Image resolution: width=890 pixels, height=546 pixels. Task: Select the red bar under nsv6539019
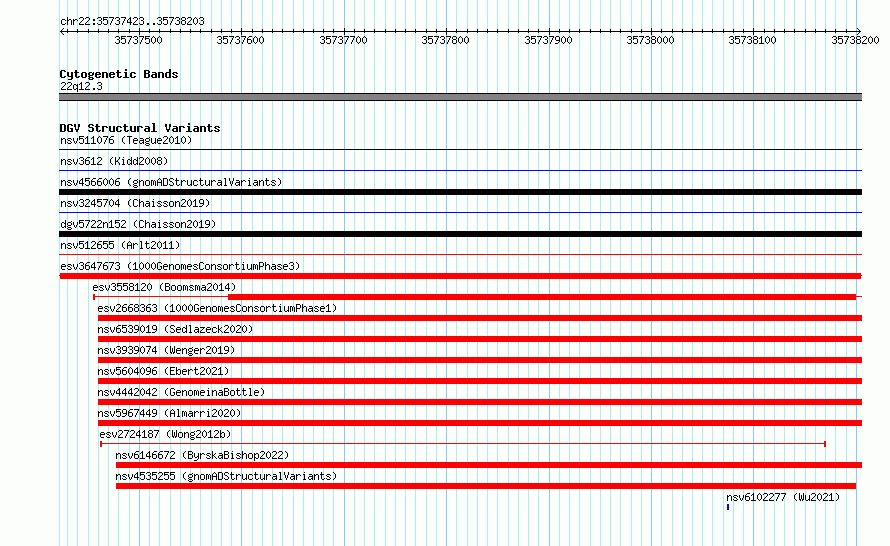coord(480,339)
